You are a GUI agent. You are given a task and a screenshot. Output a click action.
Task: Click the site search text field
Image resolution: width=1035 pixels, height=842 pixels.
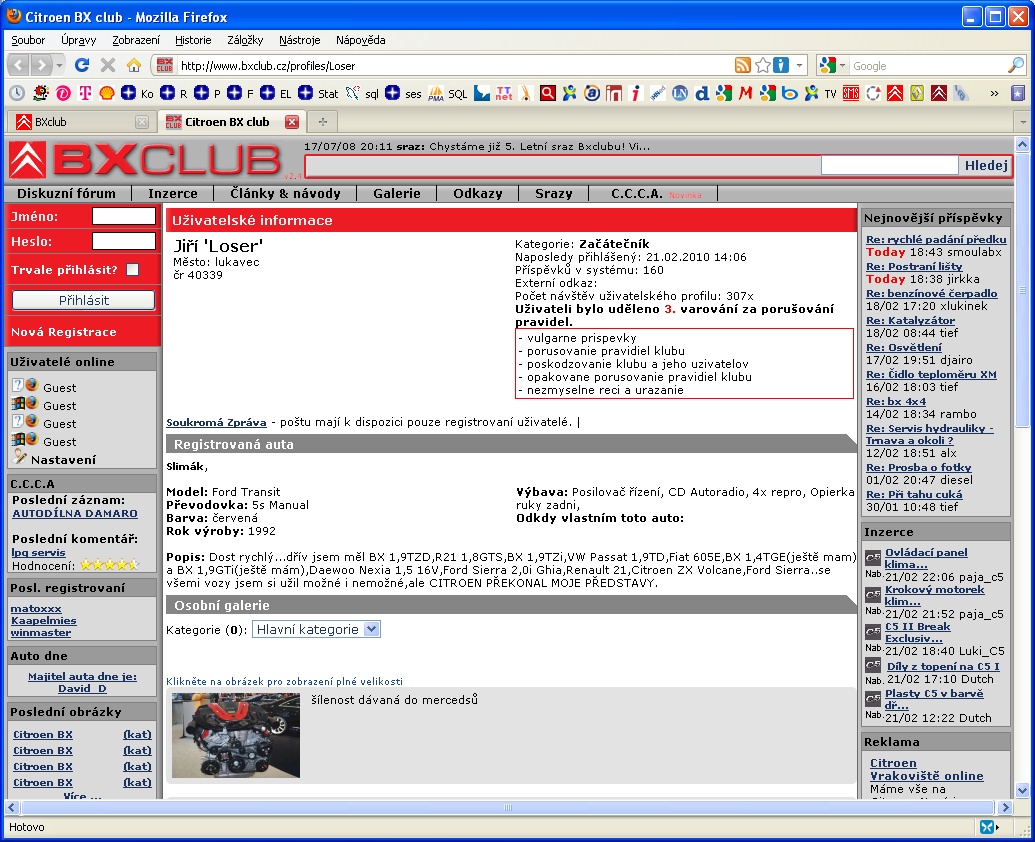point(890,166)
